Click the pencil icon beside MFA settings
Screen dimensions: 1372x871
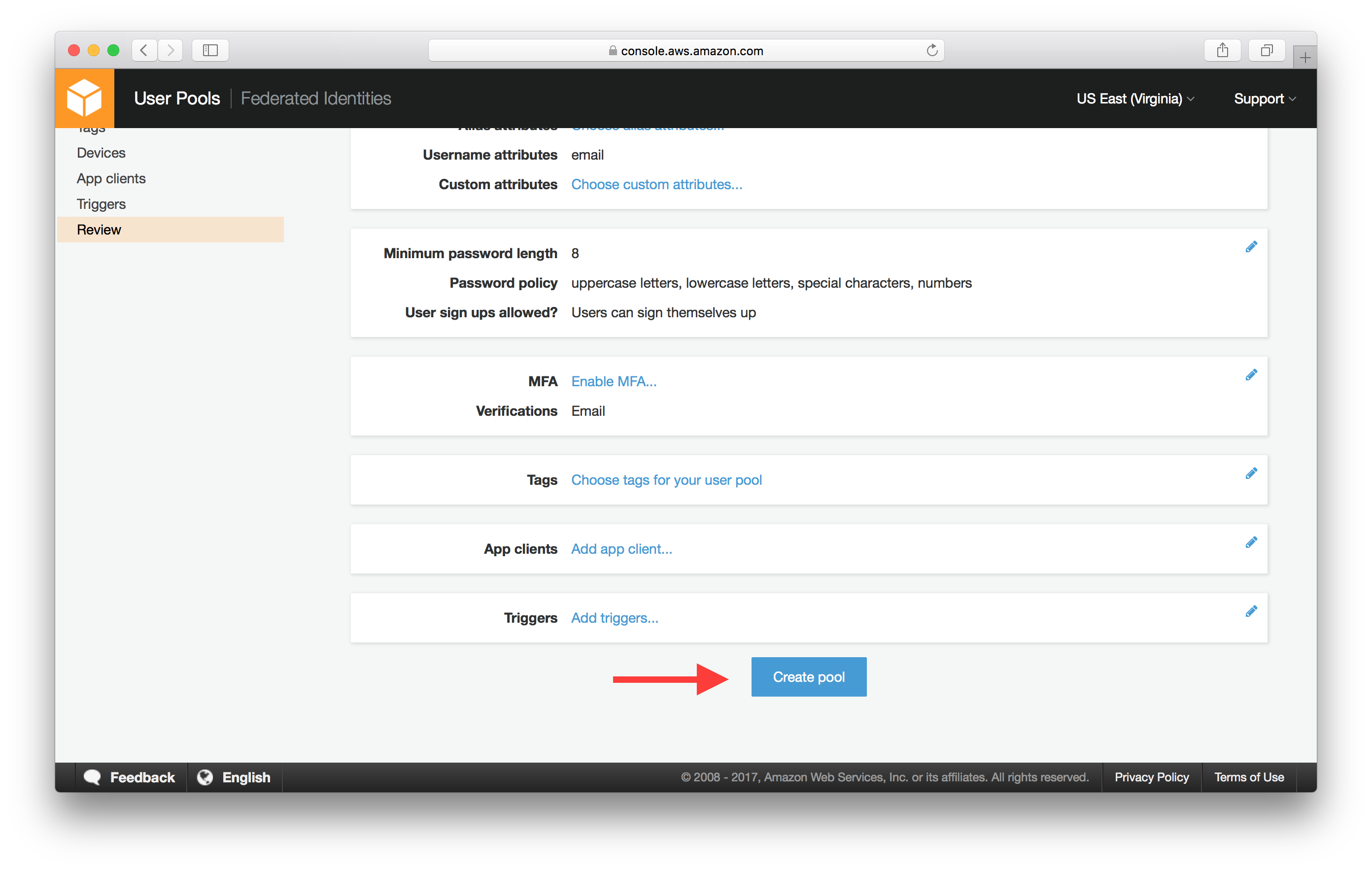click(x=1251, y=375)
